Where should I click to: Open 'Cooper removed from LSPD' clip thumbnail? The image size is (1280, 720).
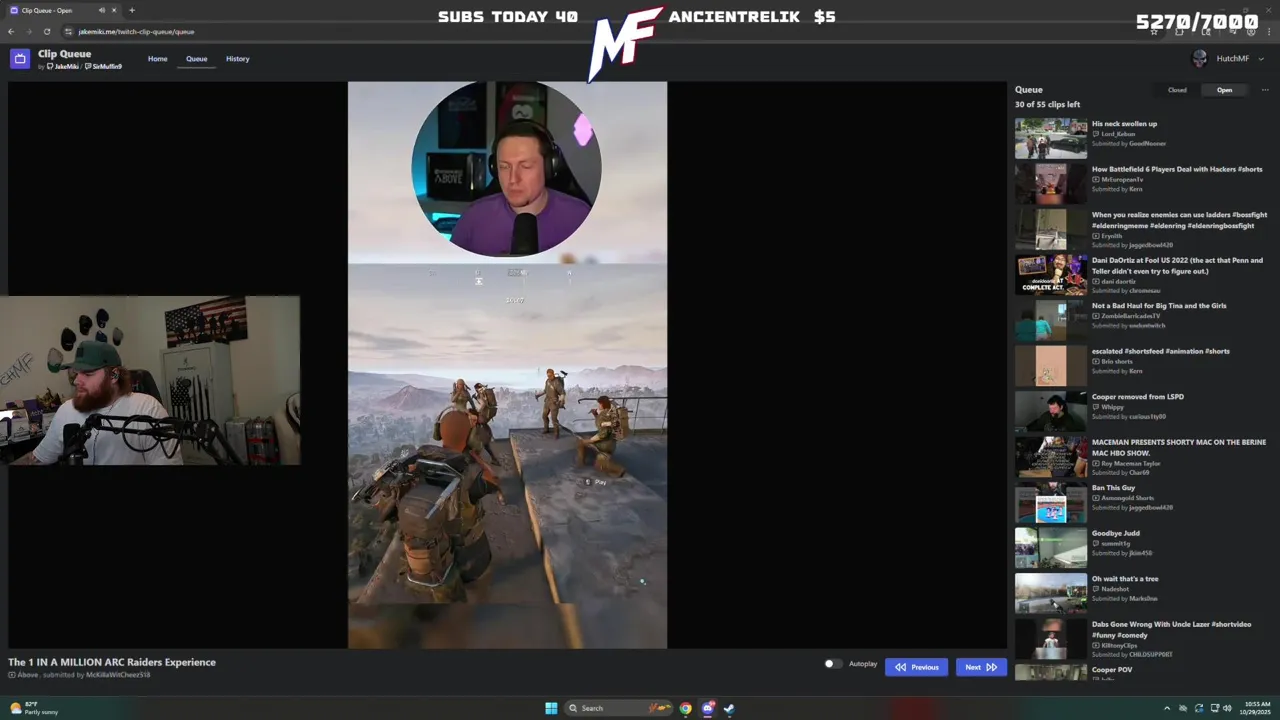[1051, 412]
